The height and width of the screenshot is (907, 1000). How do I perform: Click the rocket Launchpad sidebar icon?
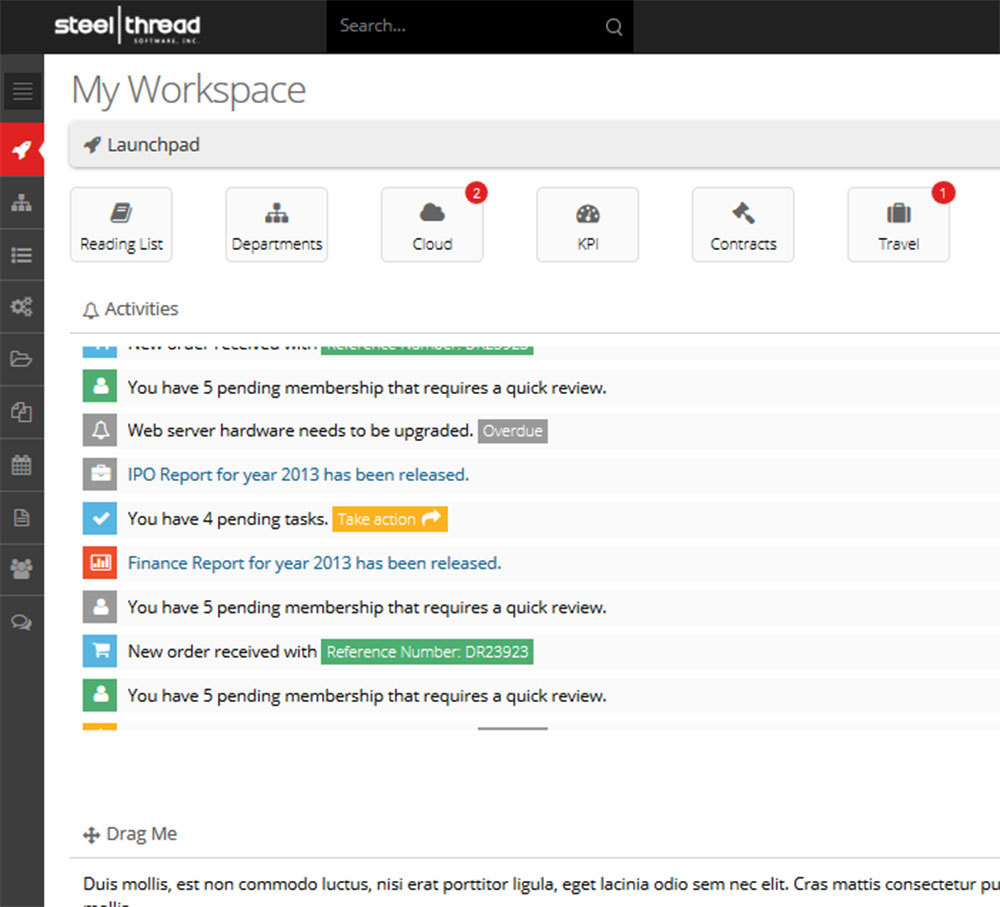(x=22, y=150)
